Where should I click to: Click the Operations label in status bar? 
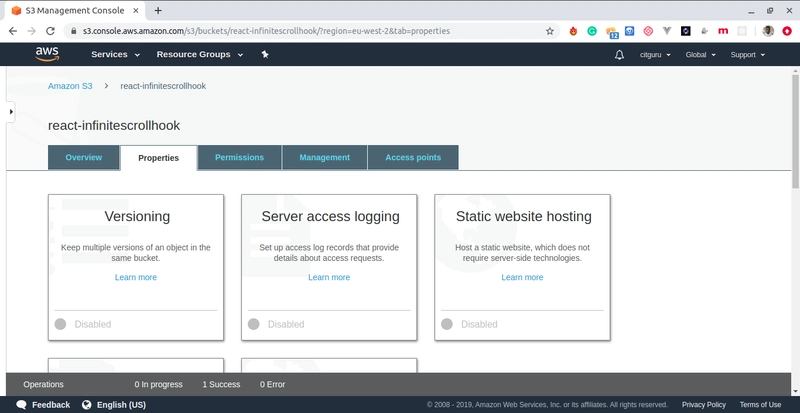tap(43, 384)
